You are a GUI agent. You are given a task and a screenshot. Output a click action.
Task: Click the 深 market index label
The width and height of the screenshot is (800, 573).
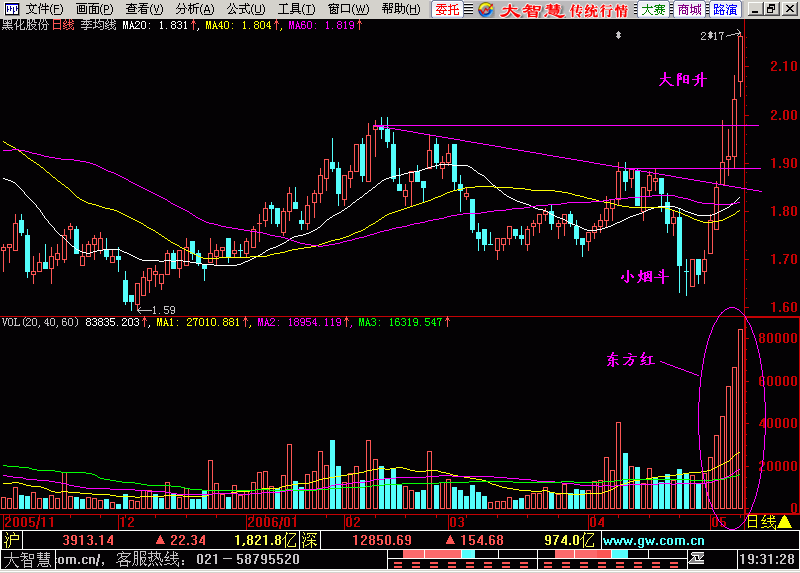[310, 540]
